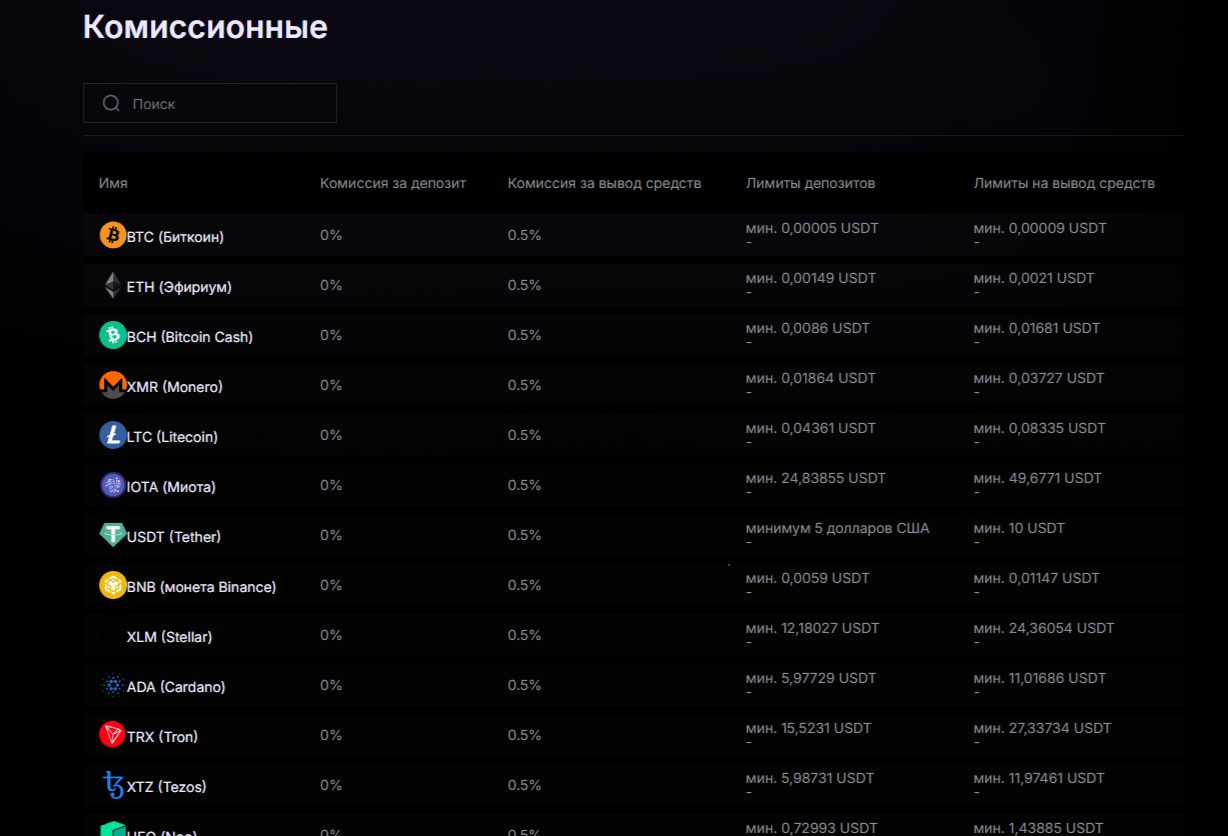Click the Лимиты депозитов column header

point(810,184)
